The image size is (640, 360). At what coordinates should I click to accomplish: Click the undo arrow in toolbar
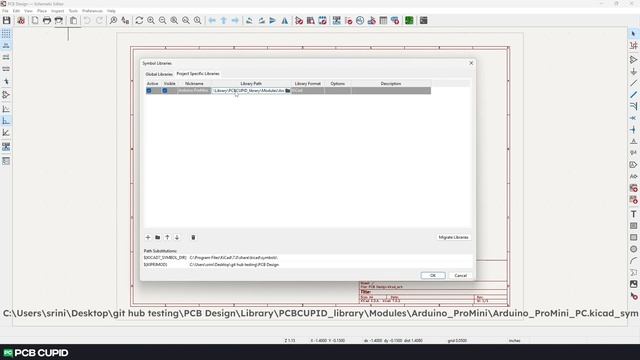[87, 20]
